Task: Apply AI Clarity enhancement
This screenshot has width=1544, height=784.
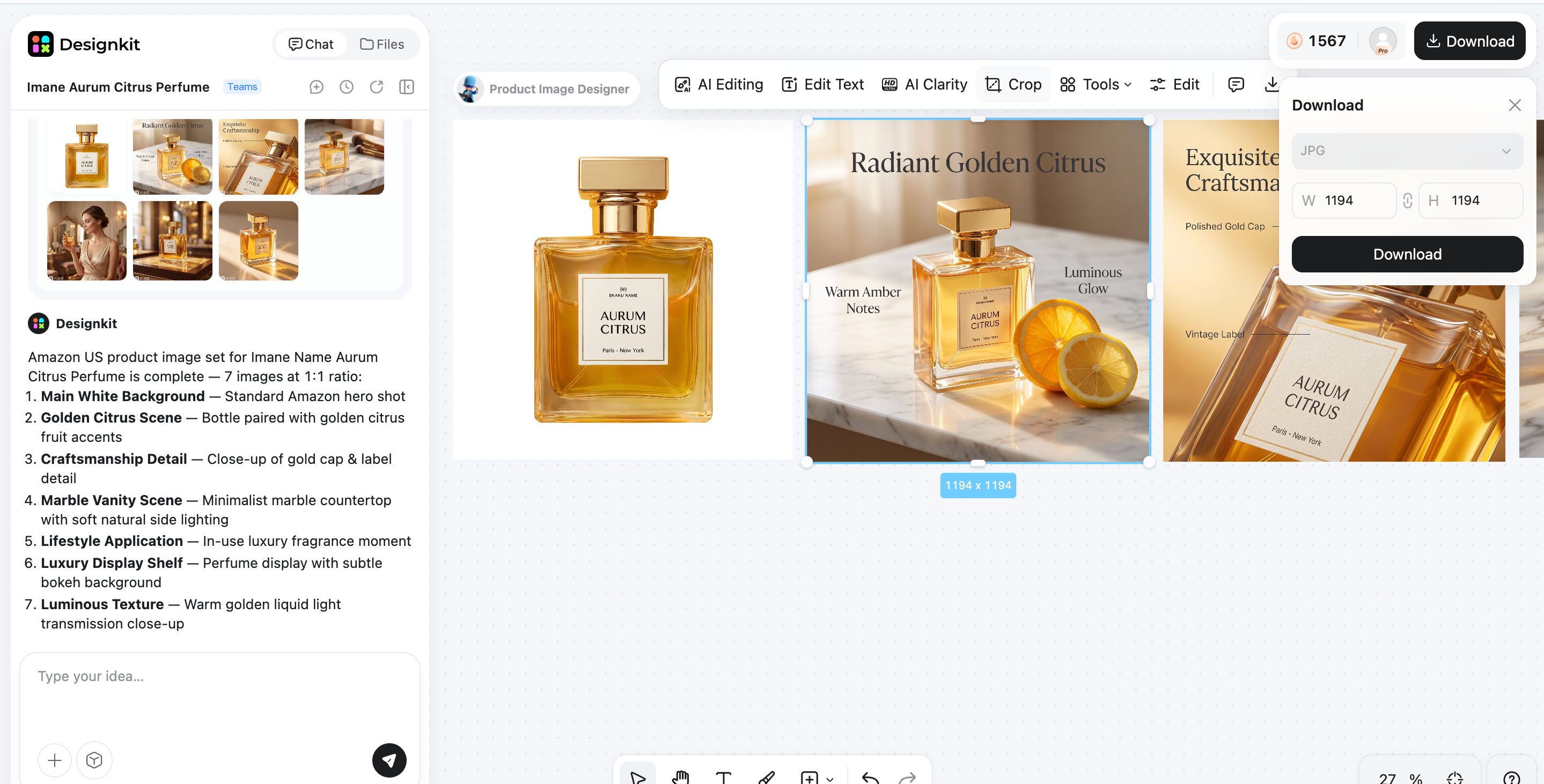Action: coord(924,84)
